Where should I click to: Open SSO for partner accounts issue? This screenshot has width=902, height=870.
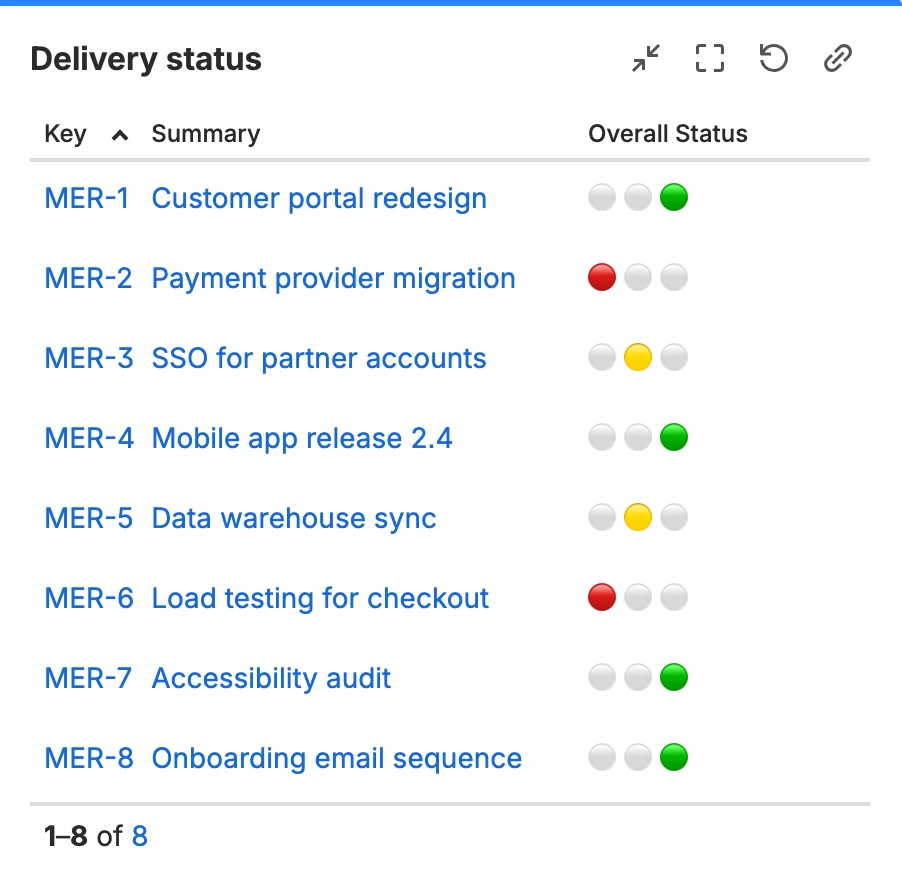point(319,358)
